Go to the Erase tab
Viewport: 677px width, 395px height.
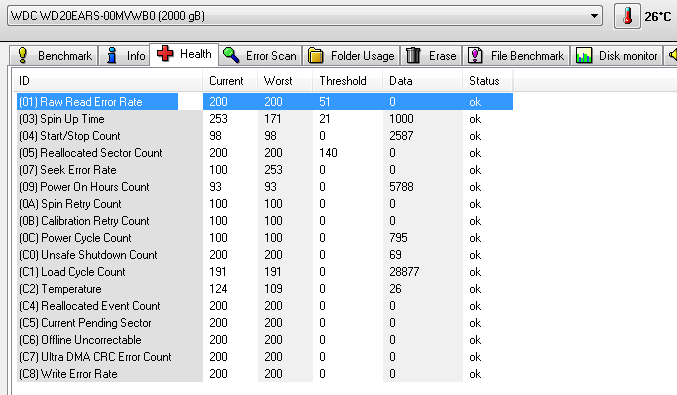coord(431,56)
